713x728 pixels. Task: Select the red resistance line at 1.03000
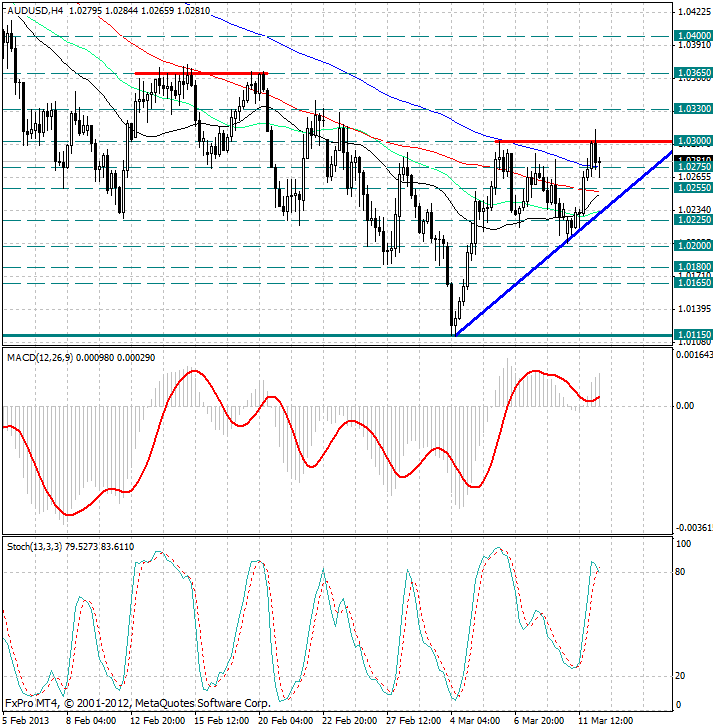tap(584, 141)
